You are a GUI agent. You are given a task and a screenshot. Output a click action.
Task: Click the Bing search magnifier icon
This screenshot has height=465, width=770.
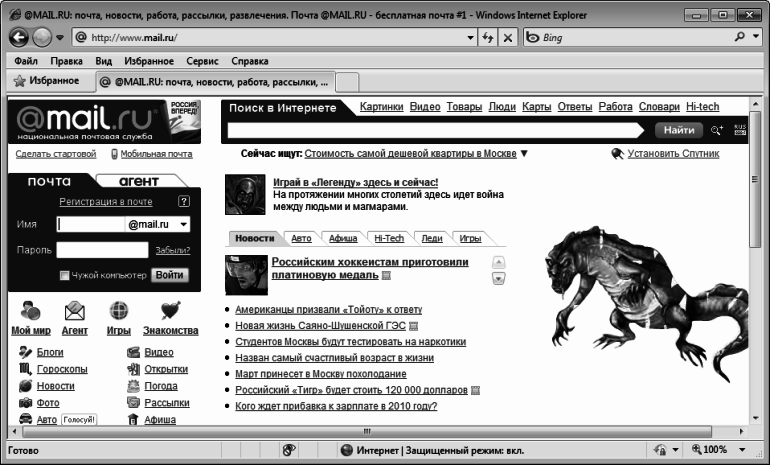click(x=740, y=37)
